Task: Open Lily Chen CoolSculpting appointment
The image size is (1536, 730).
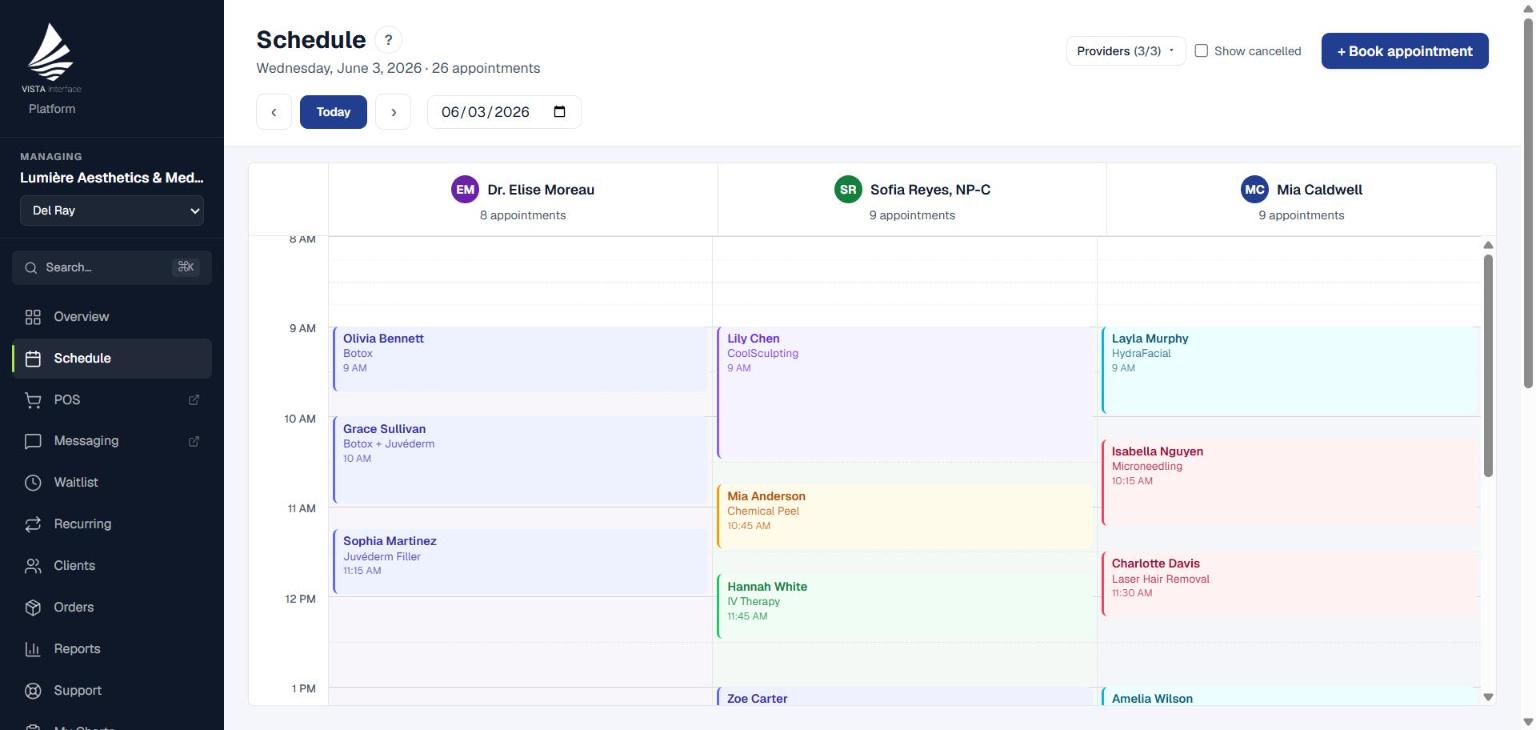Action: pos(905,393)
